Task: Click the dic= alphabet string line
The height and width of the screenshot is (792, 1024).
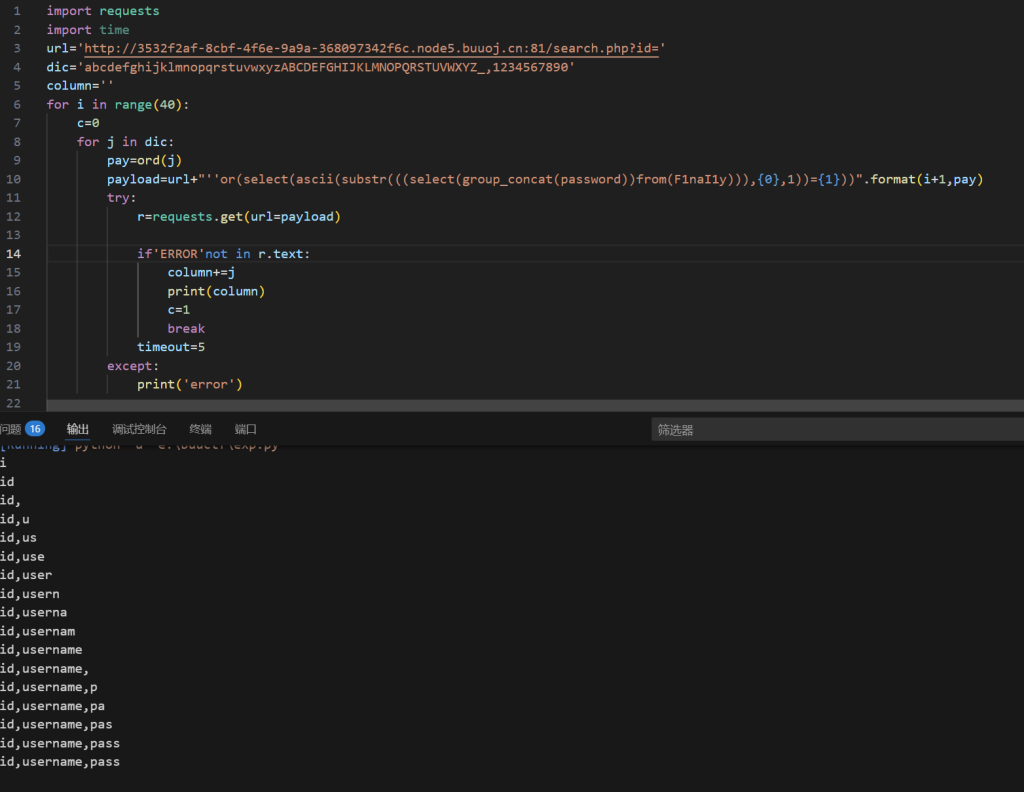Action: 311,67
